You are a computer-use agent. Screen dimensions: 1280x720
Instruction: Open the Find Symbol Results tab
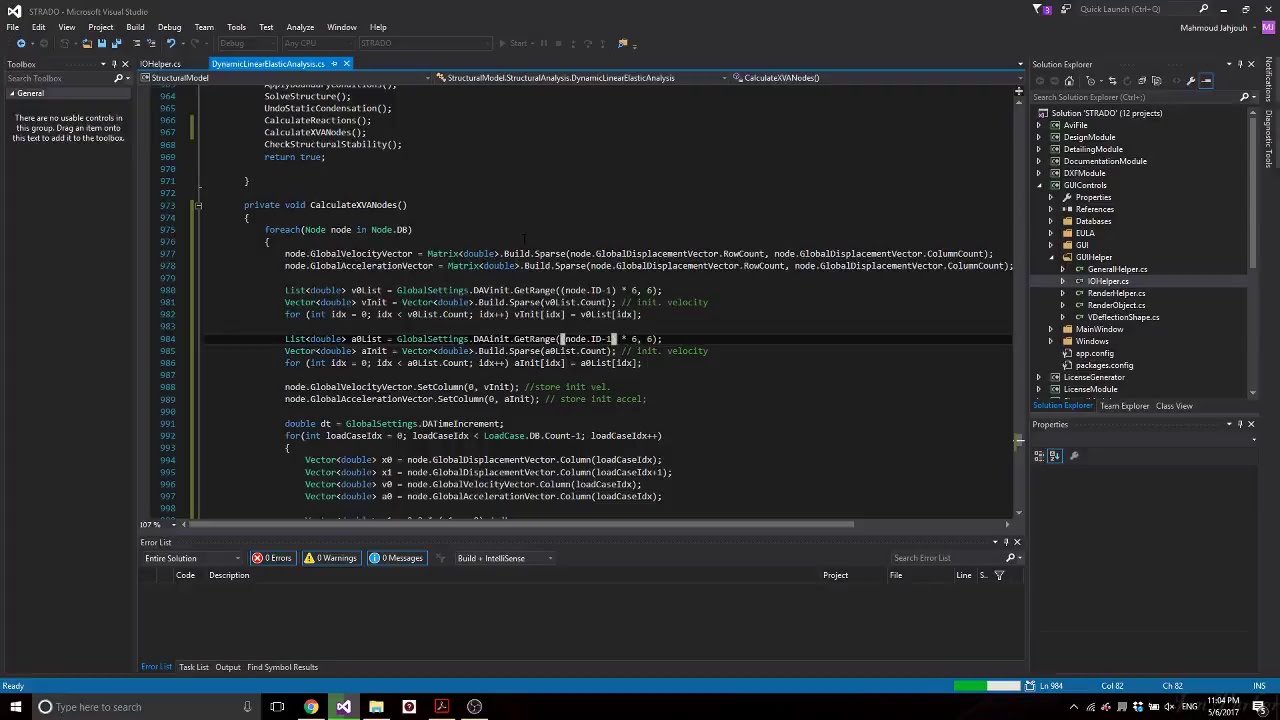click(282, 667)
